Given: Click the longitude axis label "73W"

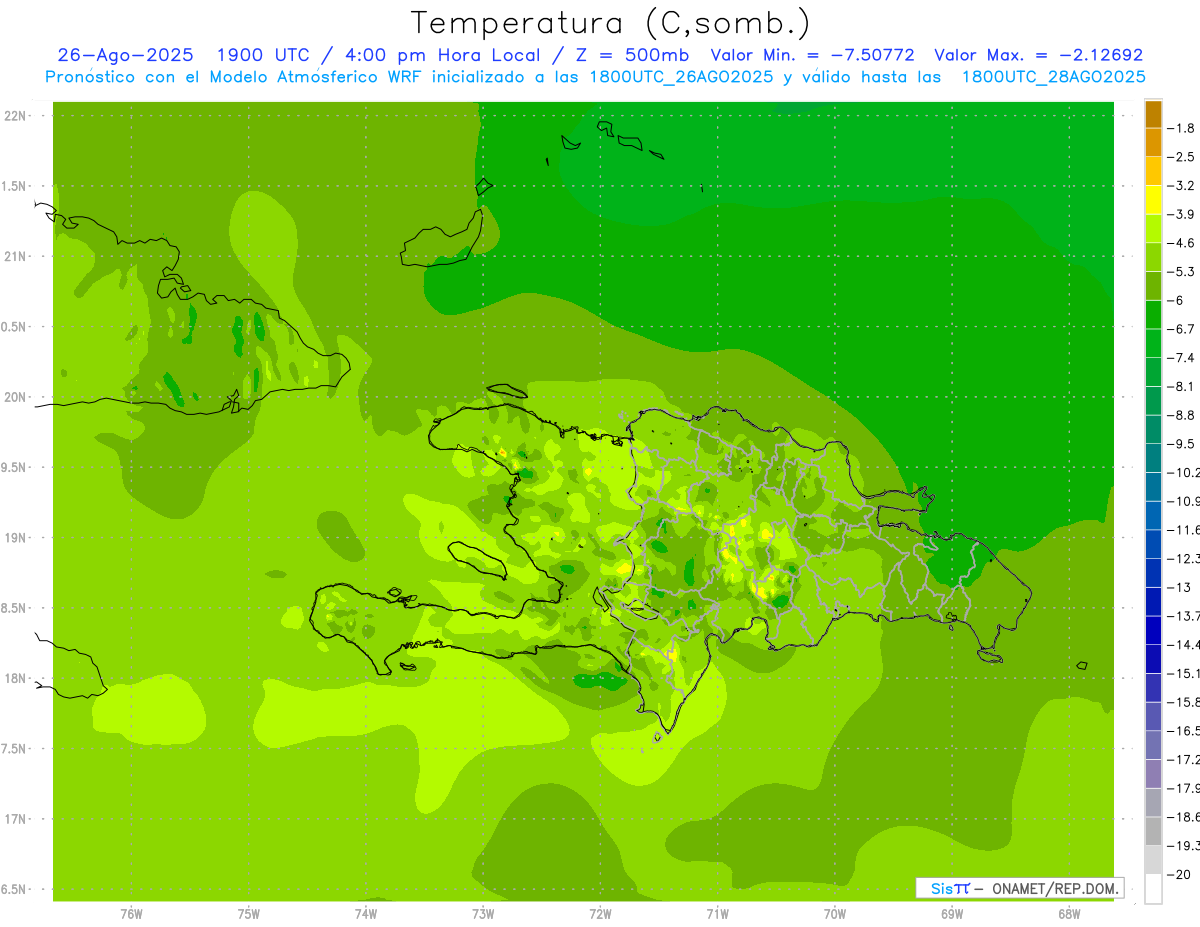Looking at the screenshot, I should click(483, 914).
